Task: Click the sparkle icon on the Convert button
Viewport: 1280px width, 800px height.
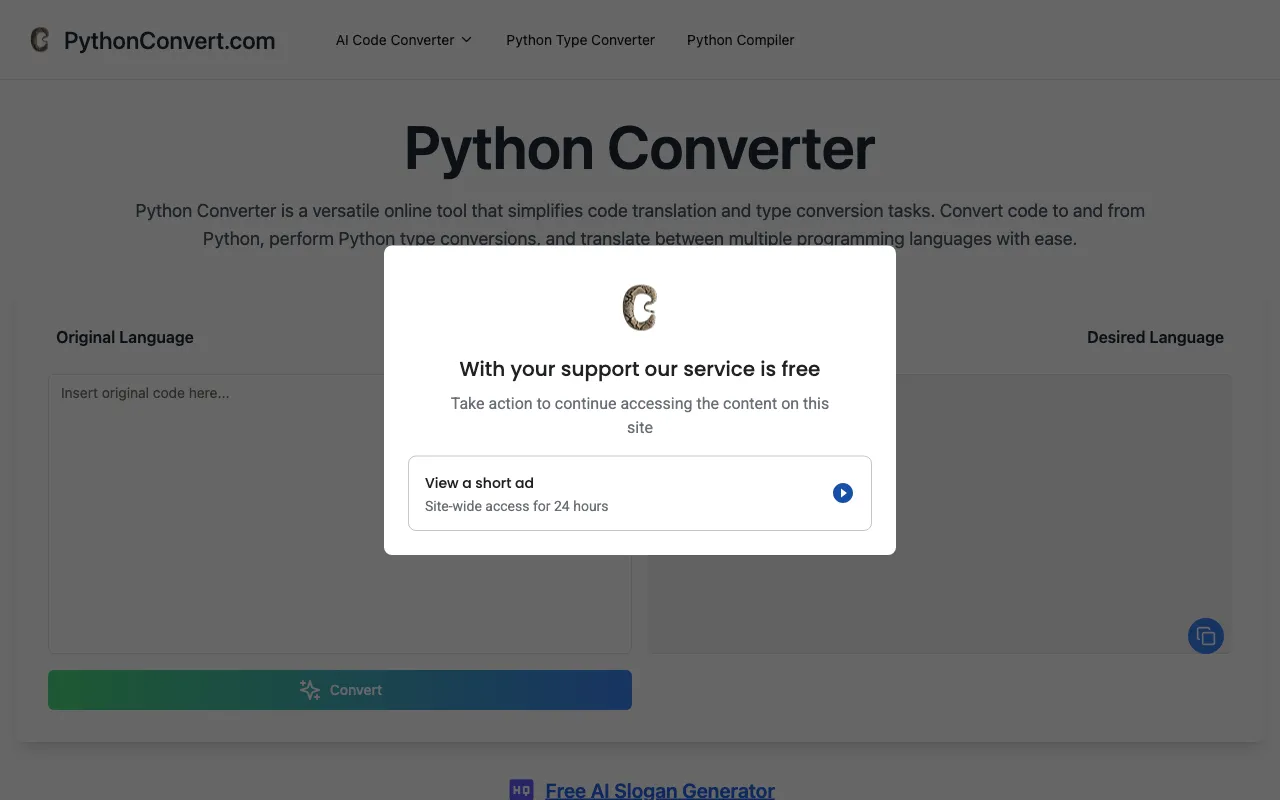Action: tap(310, 690)
